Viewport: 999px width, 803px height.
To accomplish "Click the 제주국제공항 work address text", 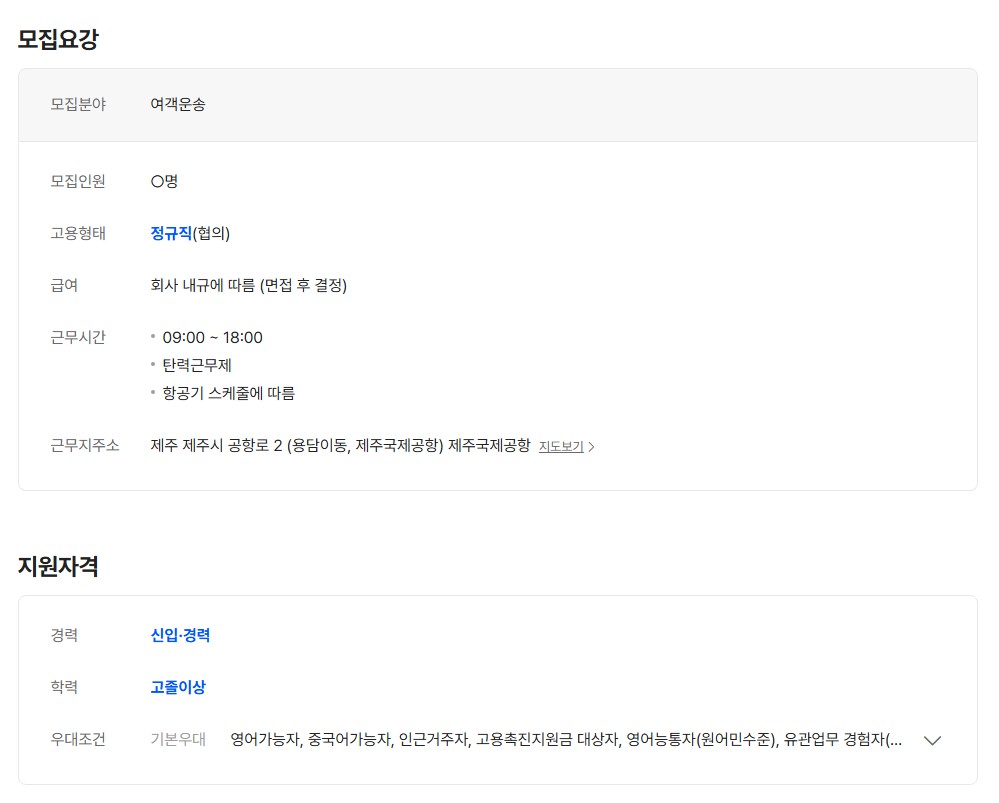I will coord(340,446).
